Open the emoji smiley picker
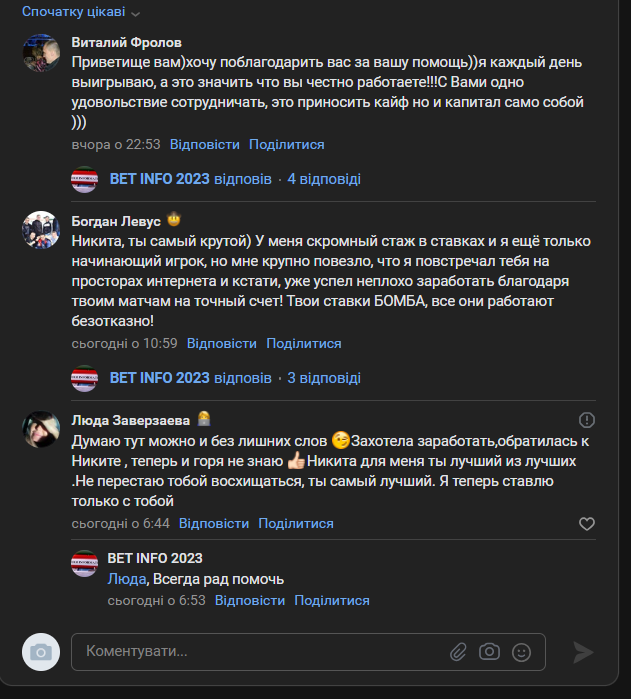 (521, 652)
